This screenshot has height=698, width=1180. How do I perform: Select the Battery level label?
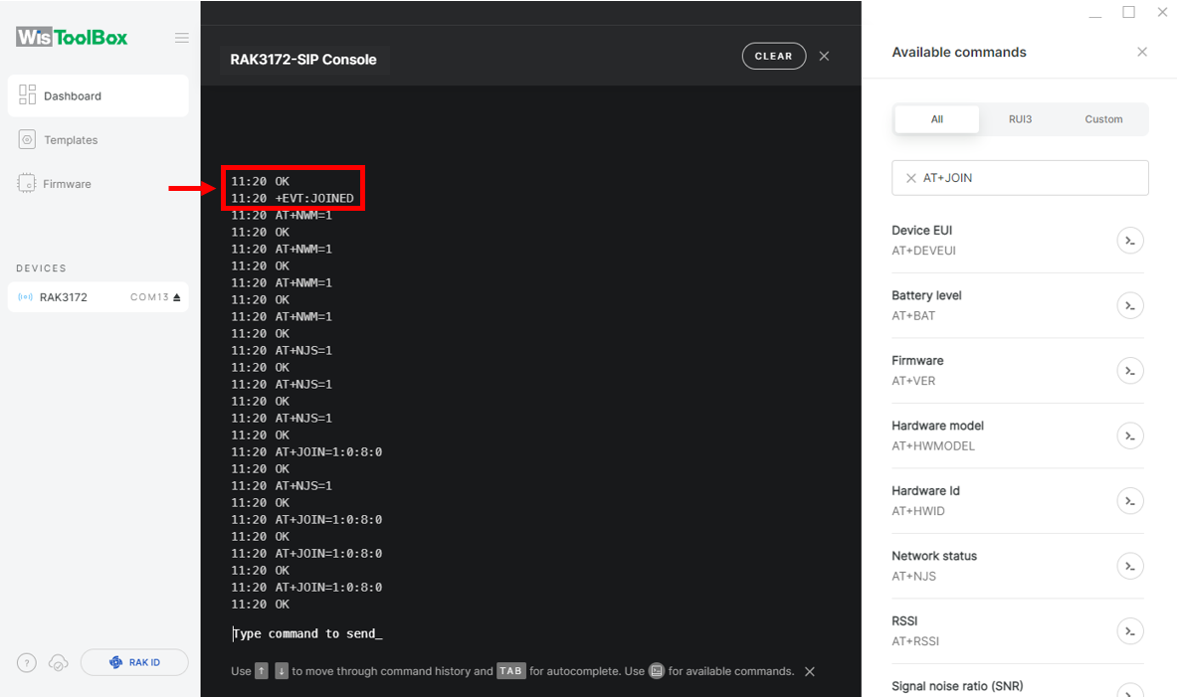(x=926, y=296)
